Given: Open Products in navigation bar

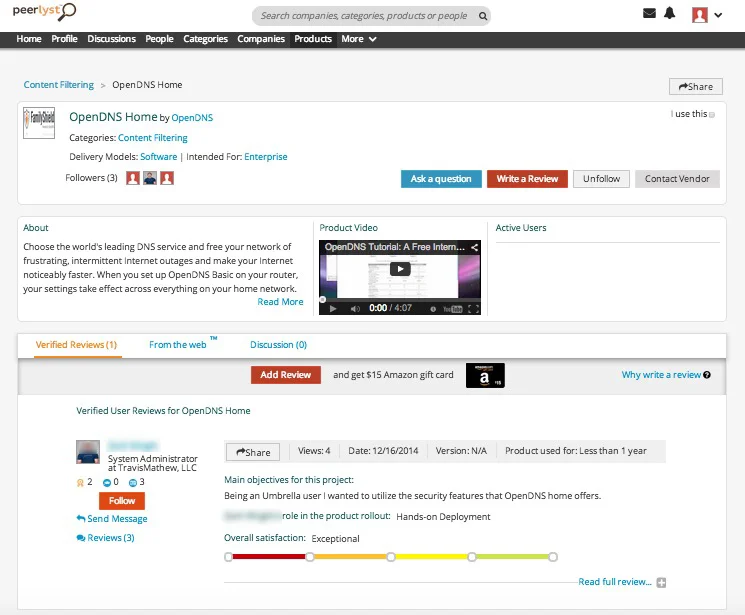Looking at the screenshot, I should pos(313,39).
